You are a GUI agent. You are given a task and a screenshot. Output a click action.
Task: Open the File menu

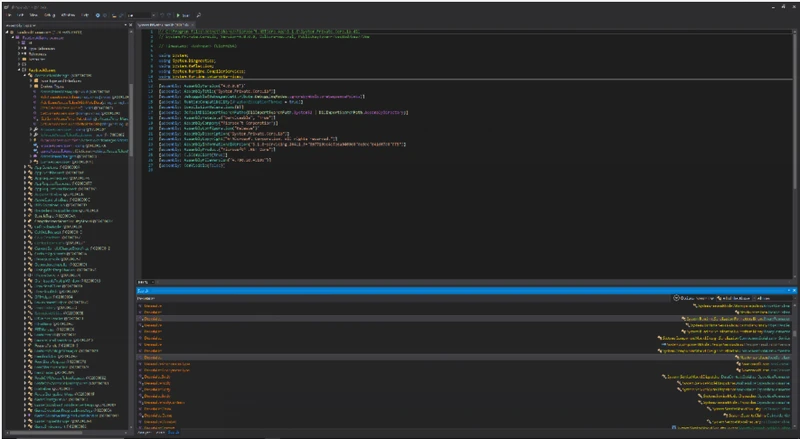(9, 15)
